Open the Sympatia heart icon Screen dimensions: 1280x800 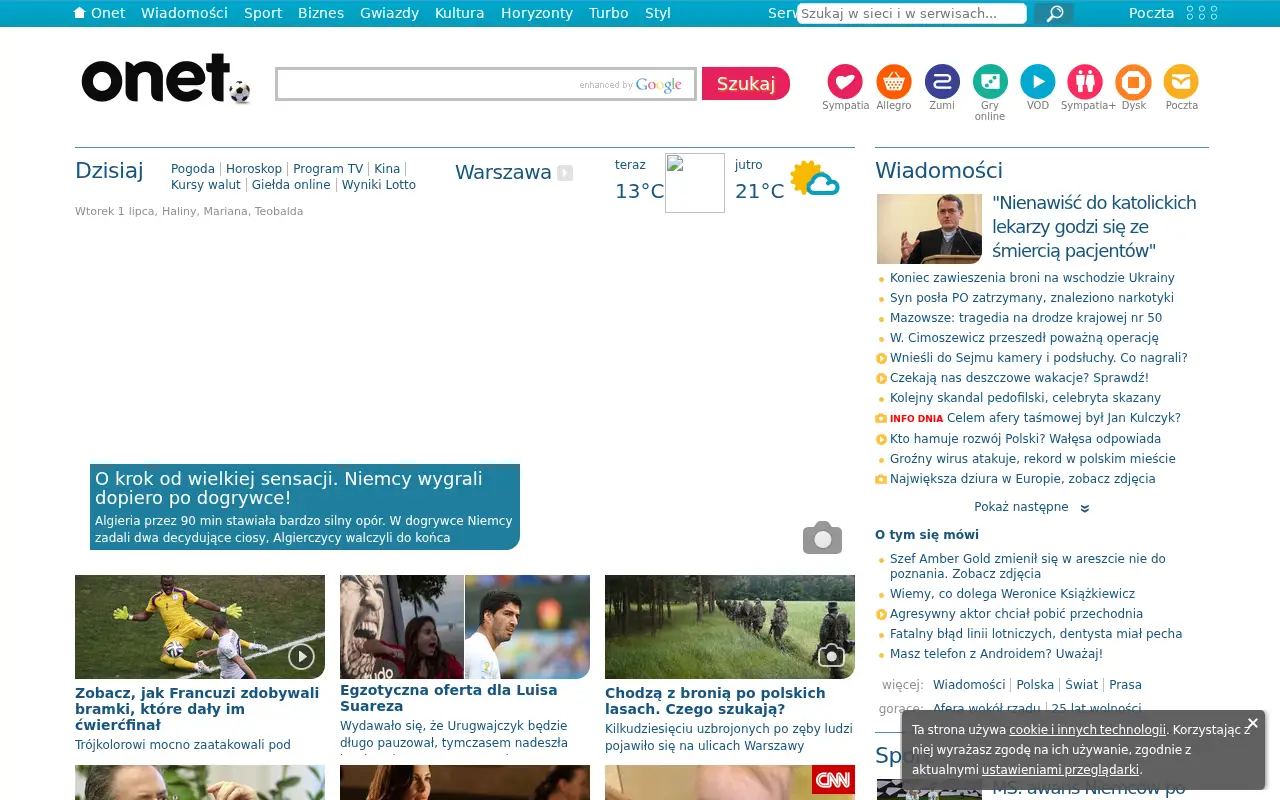tap(845, 81)
